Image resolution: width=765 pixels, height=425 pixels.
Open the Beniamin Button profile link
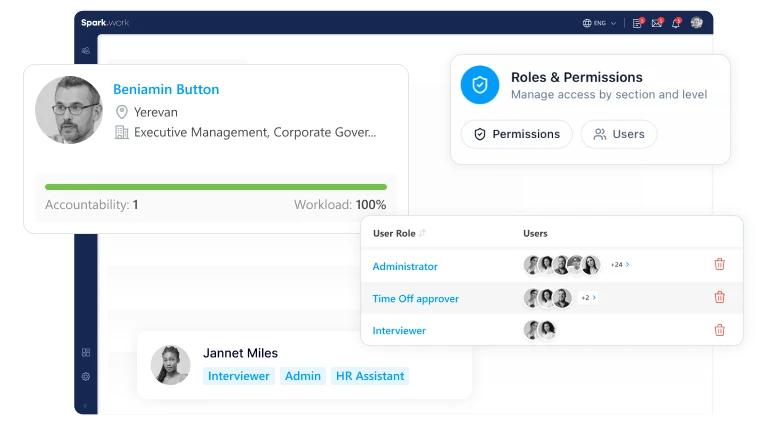pyautogui.click(x=166, y=89)
